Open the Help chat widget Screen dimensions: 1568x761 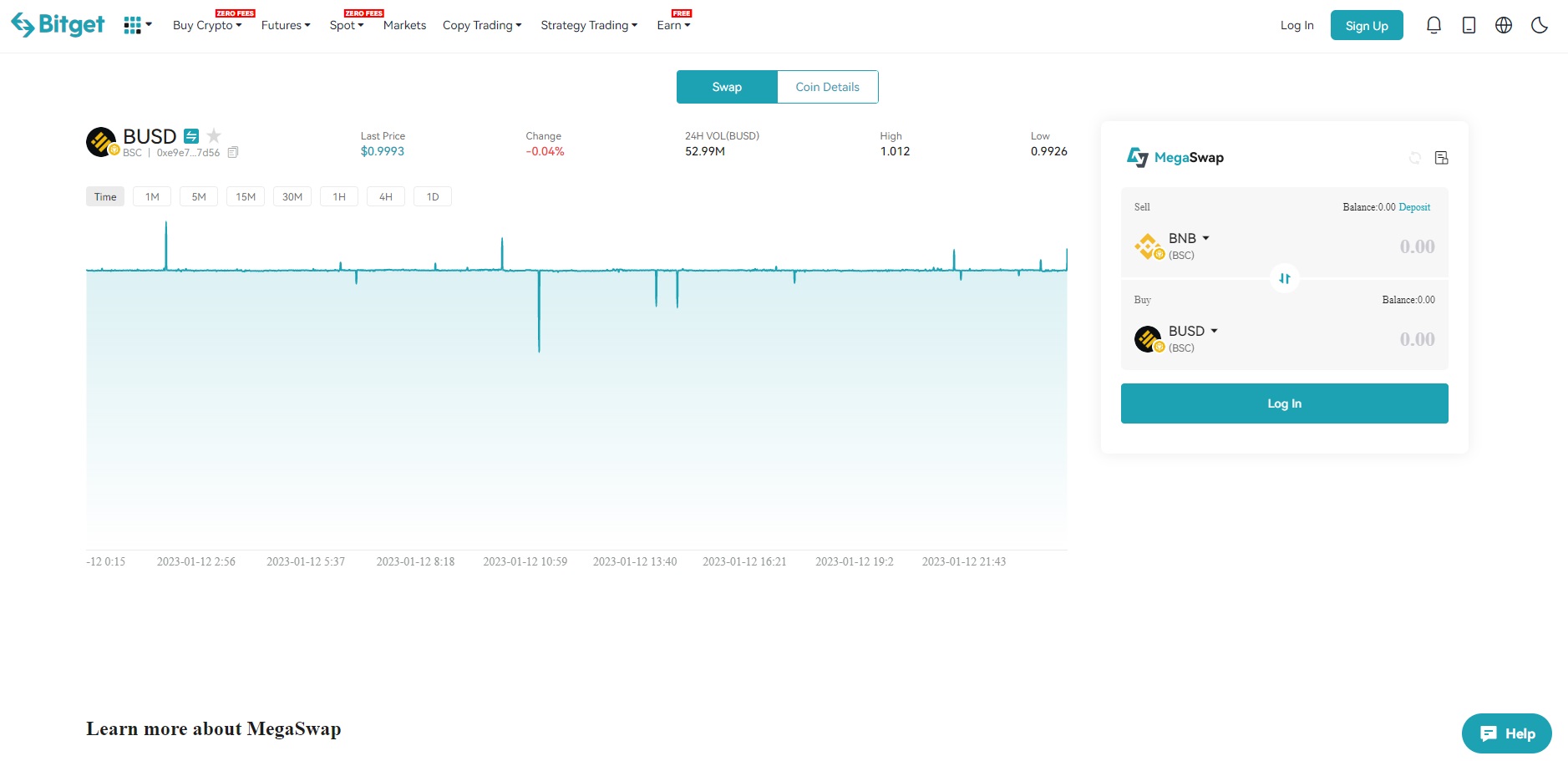click(1507, 733)
